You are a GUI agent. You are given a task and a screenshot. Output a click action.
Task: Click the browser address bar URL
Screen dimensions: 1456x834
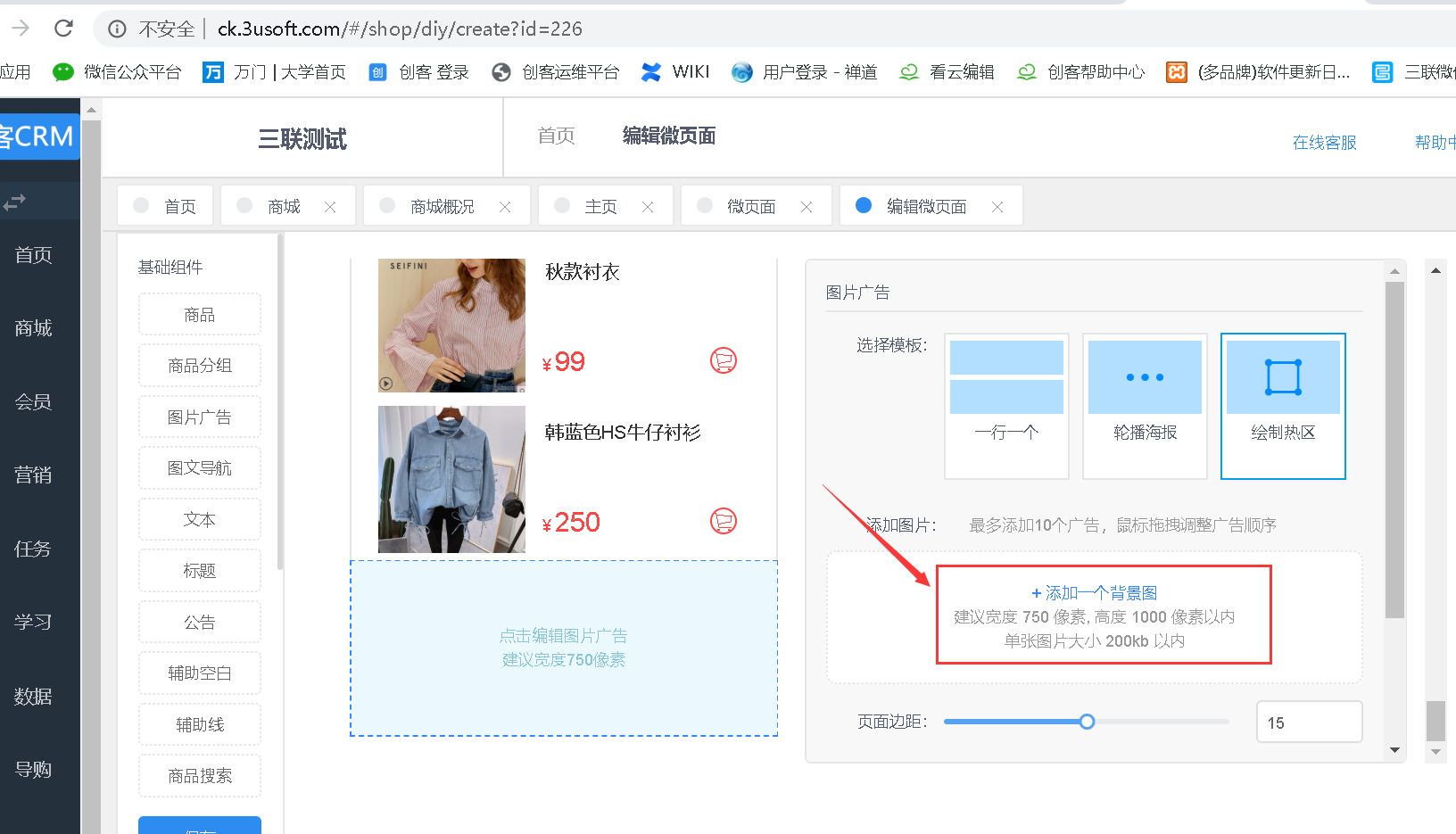[400, 29]
